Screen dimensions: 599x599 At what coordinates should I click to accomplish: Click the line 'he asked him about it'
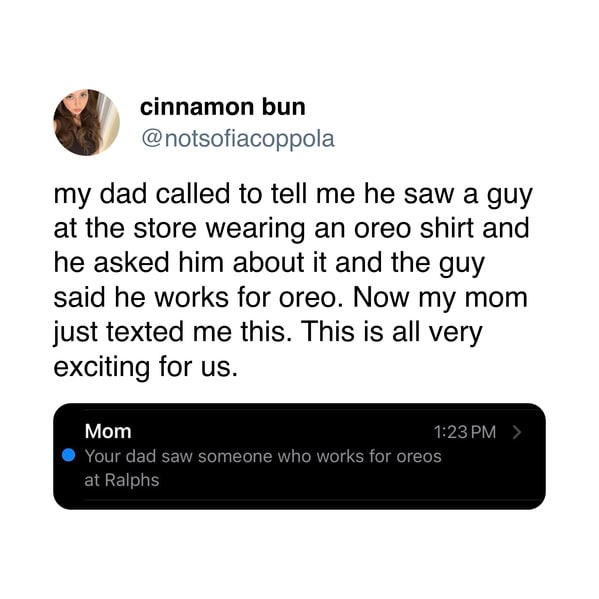click(x=269, y=264)
